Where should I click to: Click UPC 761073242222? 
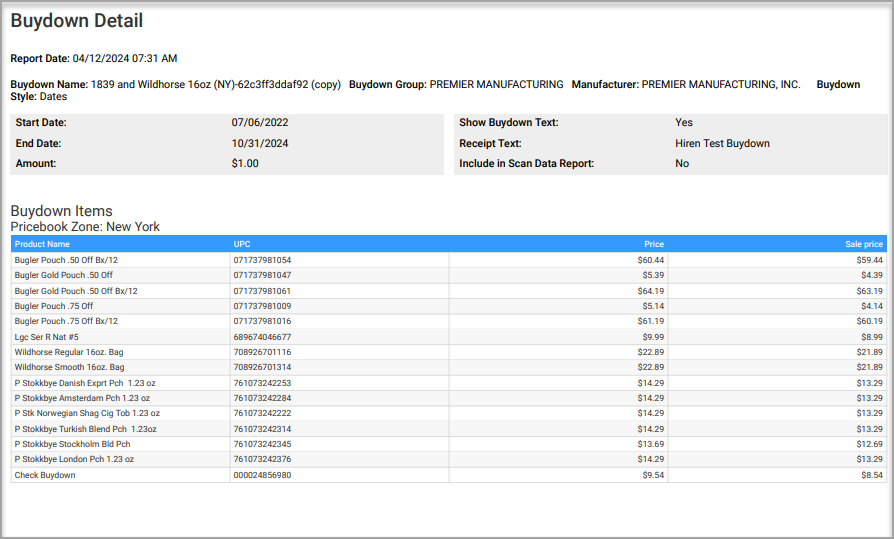tap(262, 413)
